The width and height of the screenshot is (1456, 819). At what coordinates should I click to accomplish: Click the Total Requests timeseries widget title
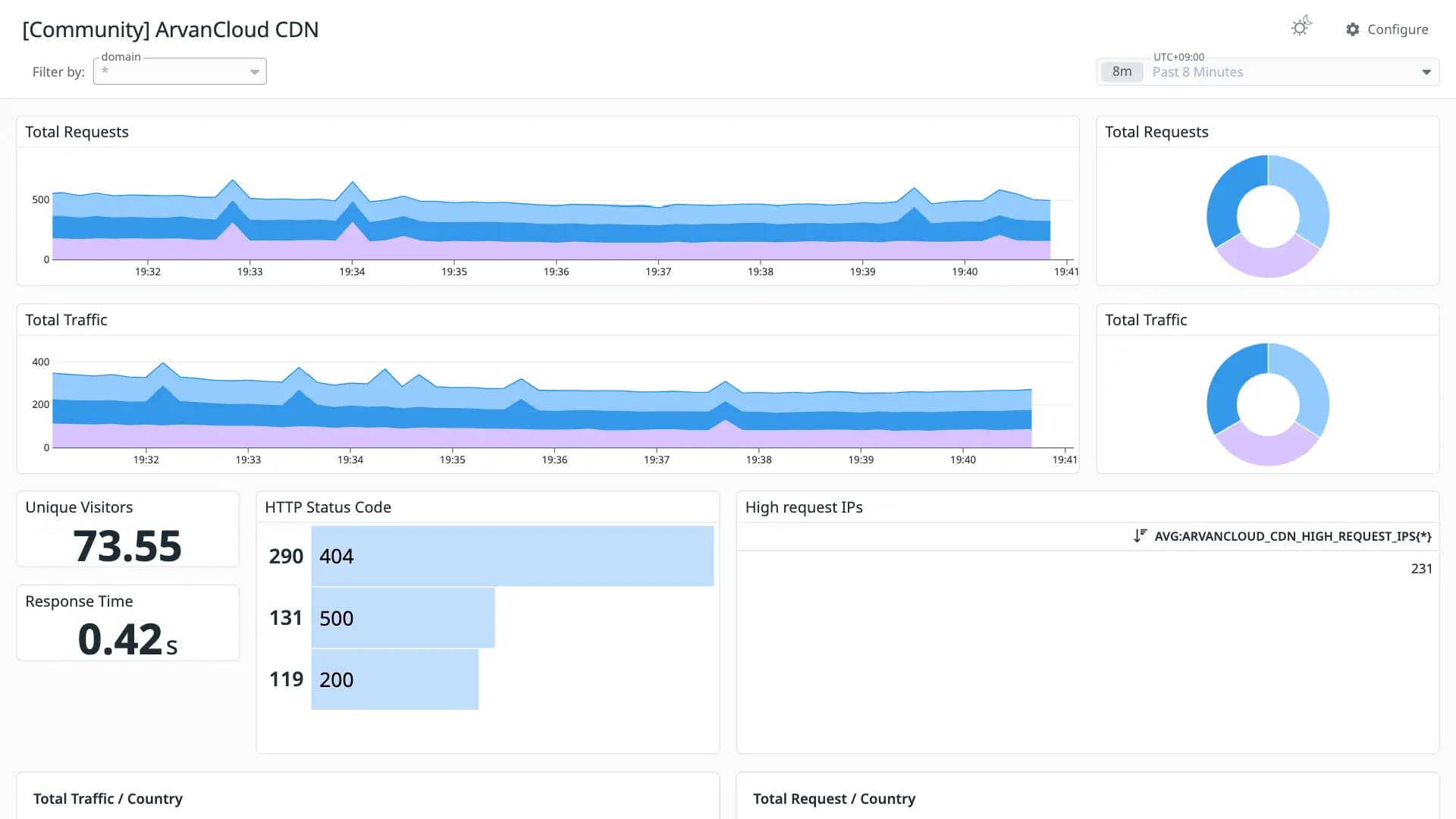pyautogui.click(x=77, y=132)
